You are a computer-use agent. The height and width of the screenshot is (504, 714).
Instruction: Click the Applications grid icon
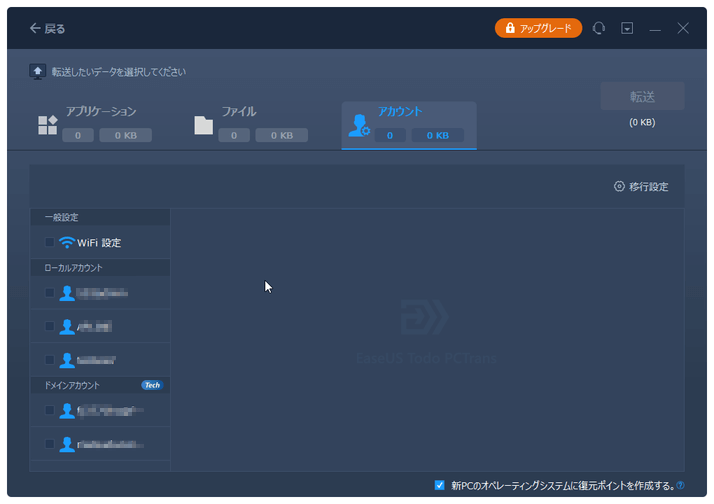click(47, 125)
